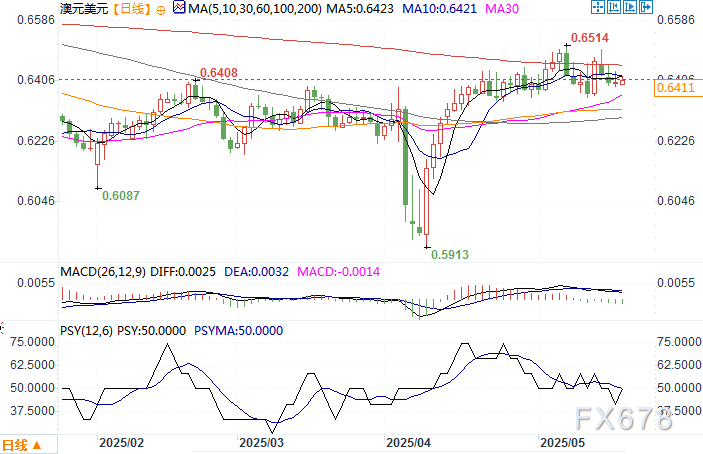
Task: Click the orange 0.6411 current price tag
Action: [x=675, y=87]
